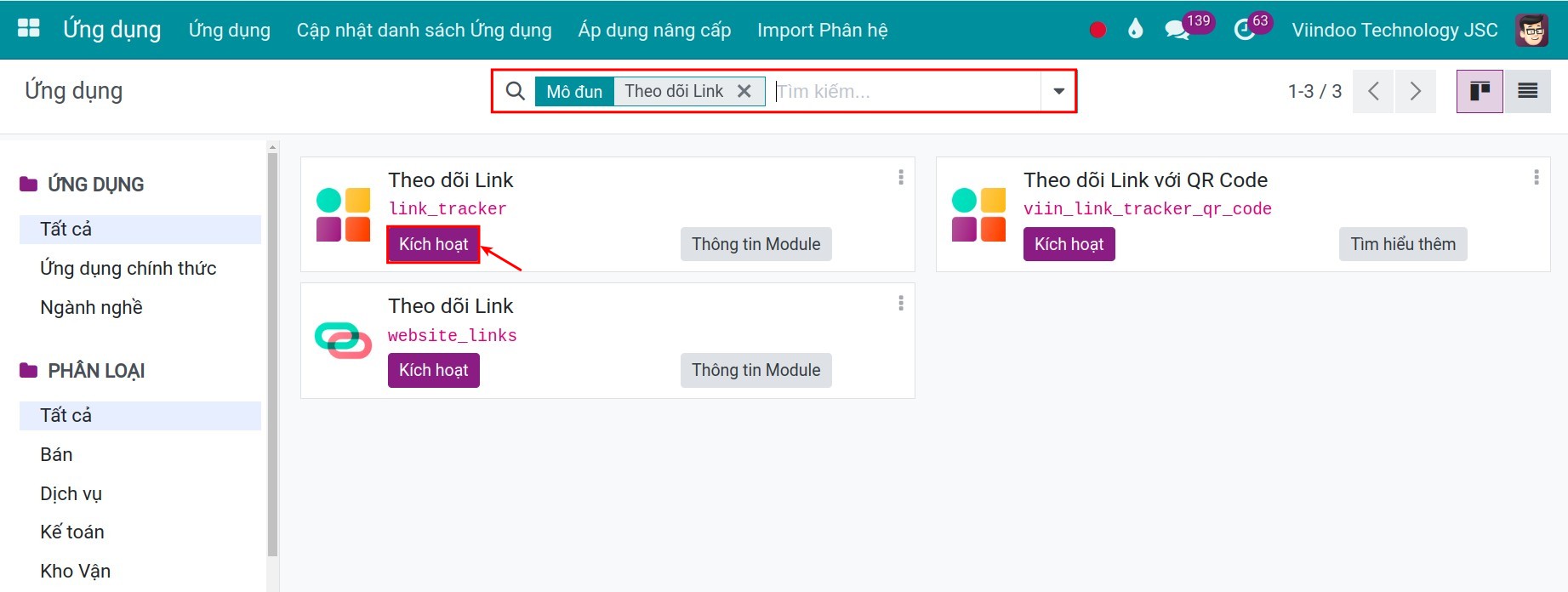Switch to kanban view
This screenshot has width=1568, height=592.
tap(1480, 91)
